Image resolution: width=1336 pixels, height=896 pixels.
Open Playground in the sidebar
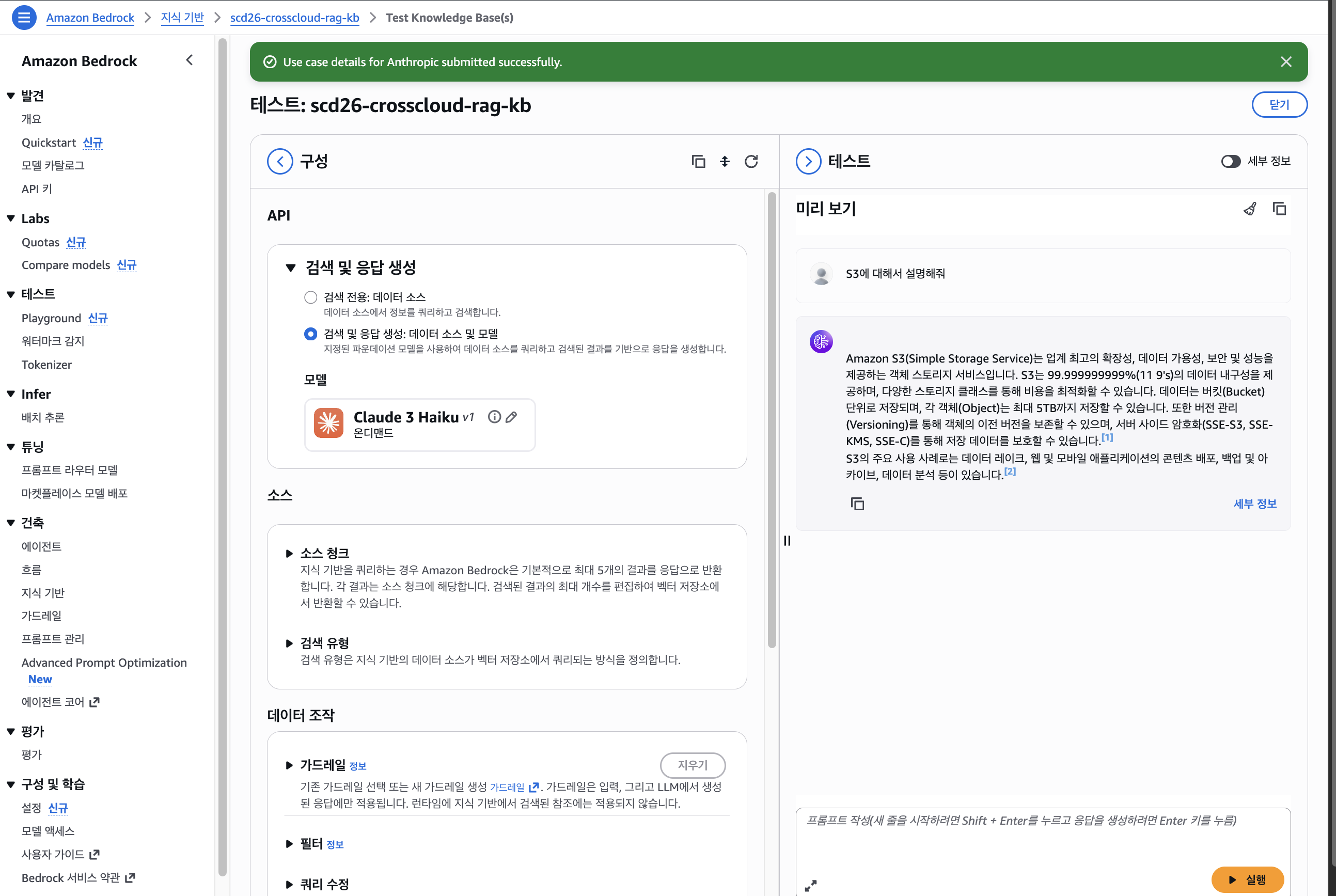(x=52, y=318)
